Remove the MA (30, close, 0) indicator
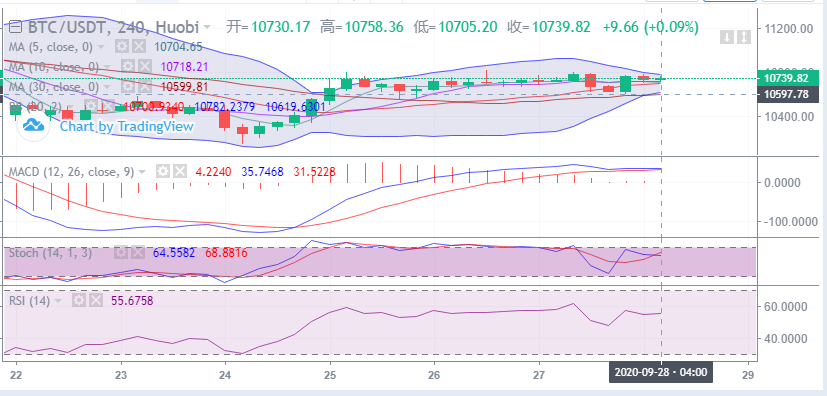This screenshot has height=396, width=827. pyautogui.click(x=145, y=86)
